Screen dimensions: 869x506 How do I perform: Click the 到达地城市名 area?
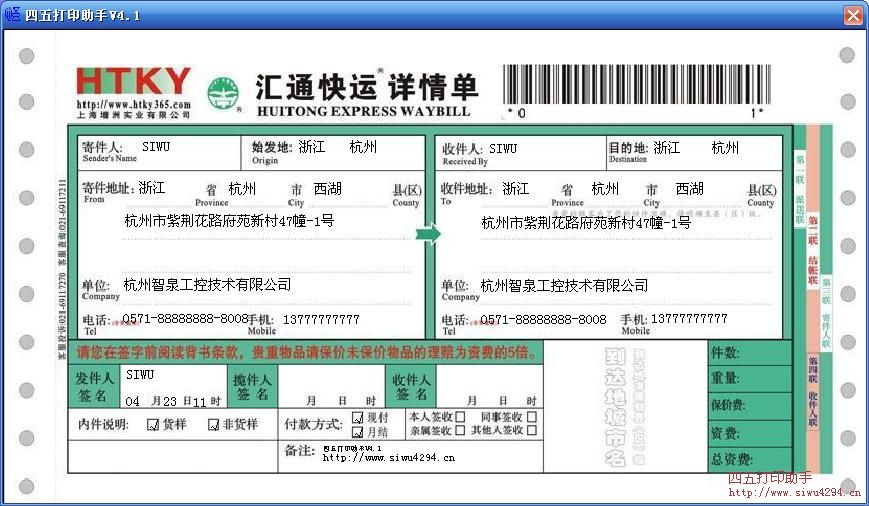pyautogui.click(x=625, y=407)
